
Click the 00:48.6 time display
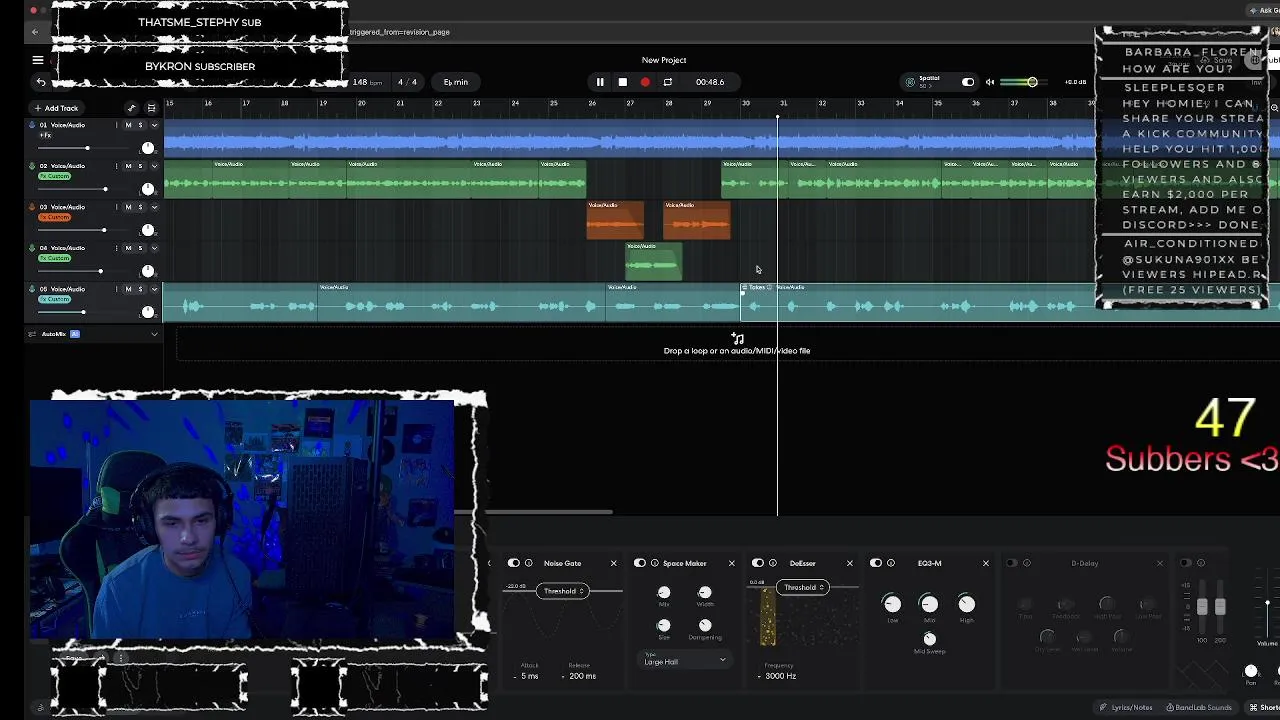pos(710,82)
